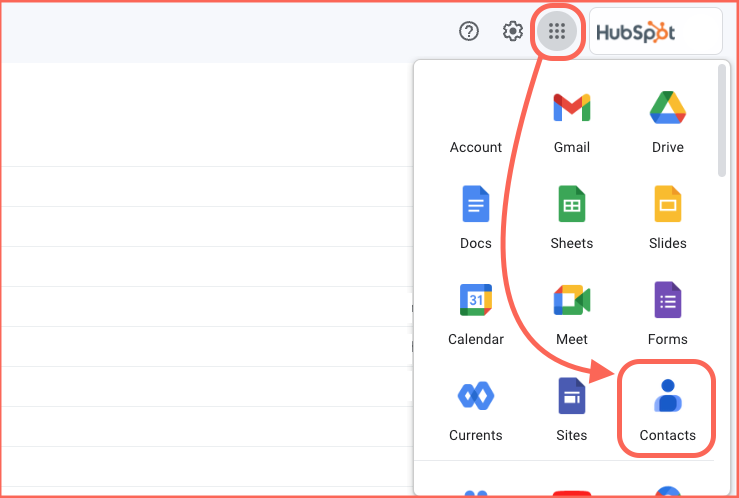Open the Google apps grid launcher

coord(557,31)
